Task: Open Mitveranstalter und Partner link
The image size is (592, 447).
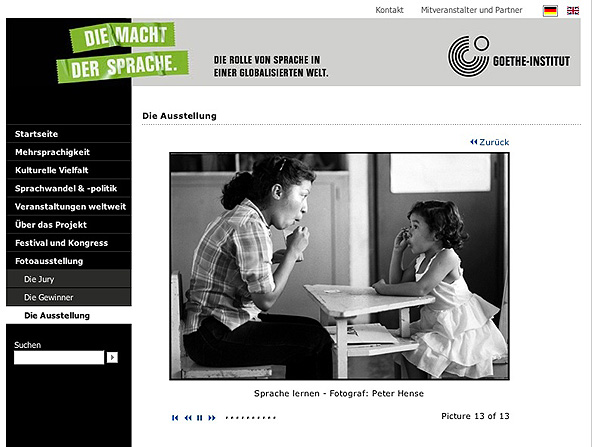Action: [472, 10]
